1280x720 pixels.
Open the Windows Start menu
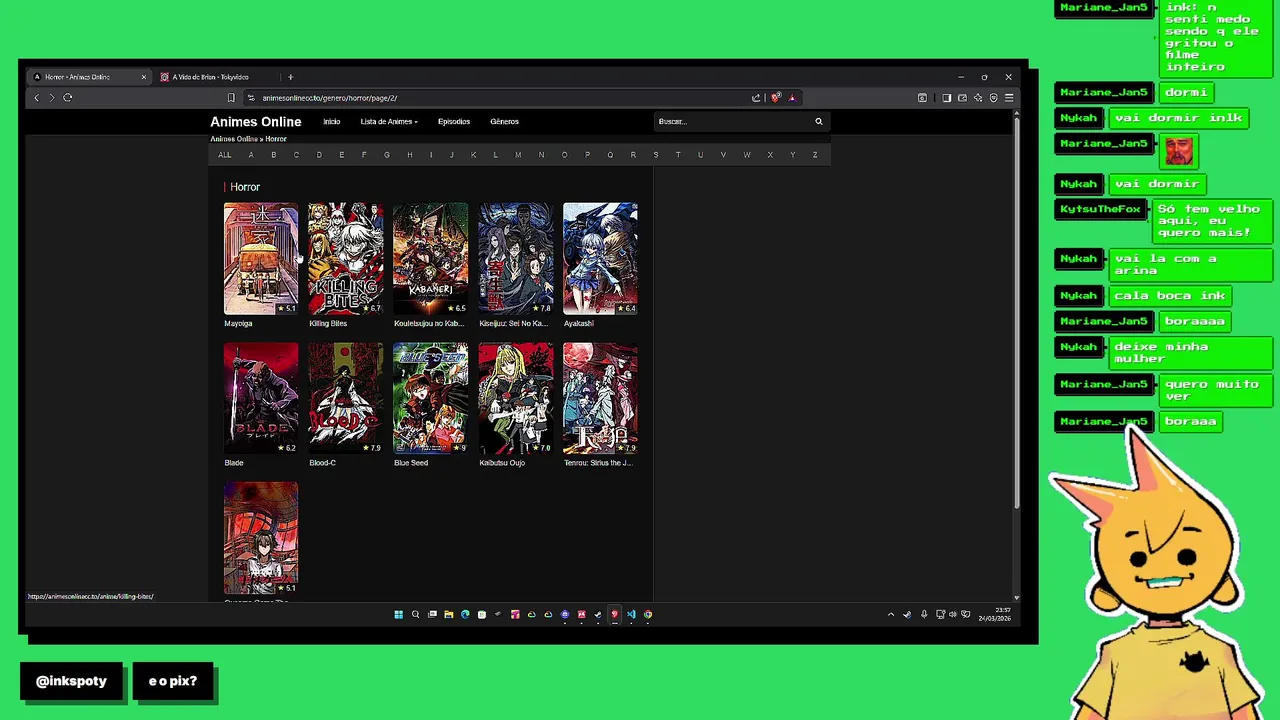point(398,614)
